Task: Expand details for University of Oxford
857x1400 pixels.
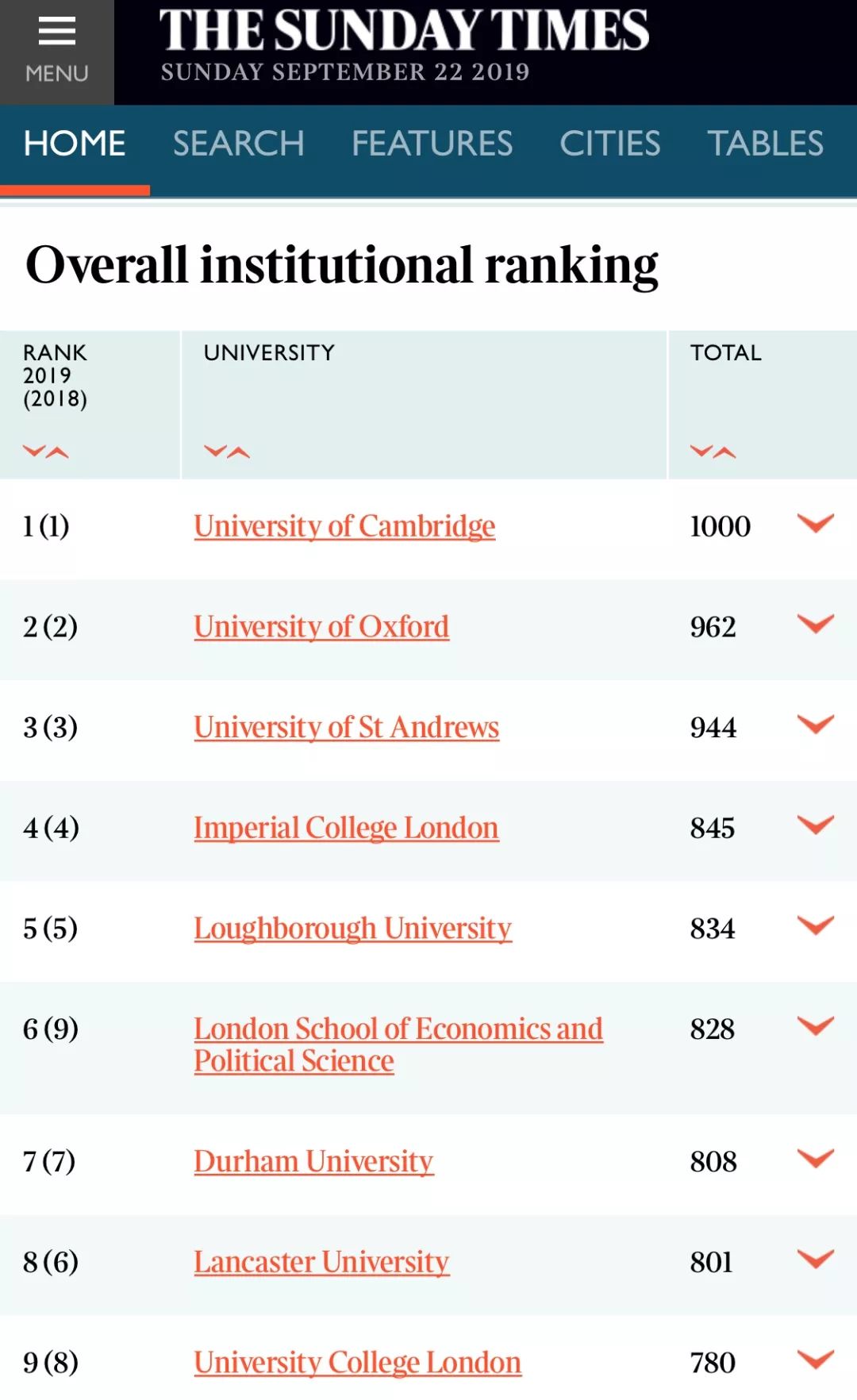Action: [x=817, y=625]
